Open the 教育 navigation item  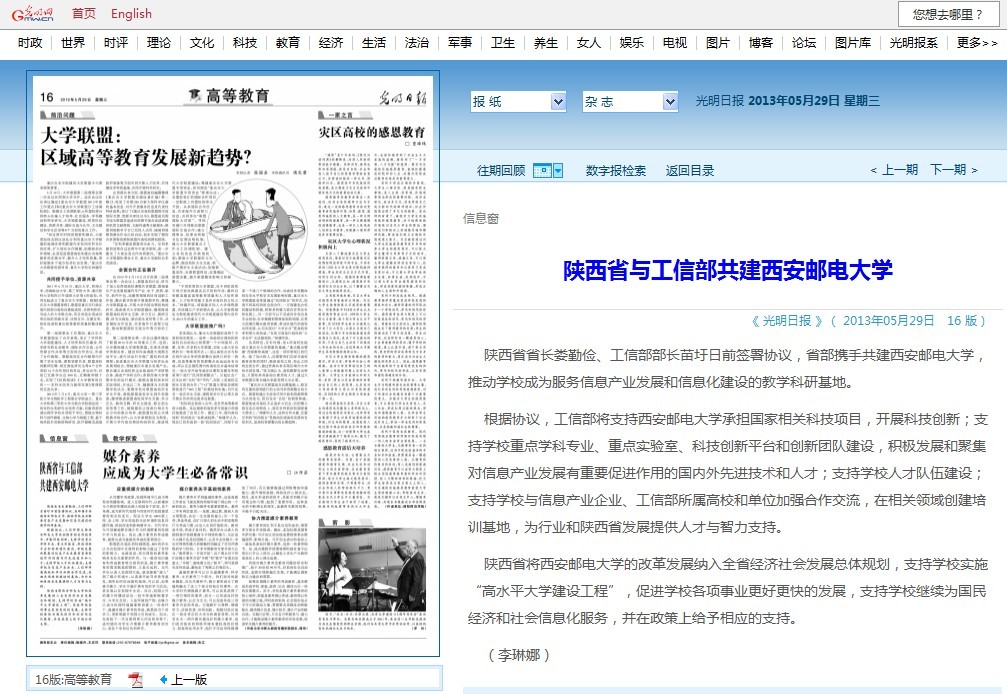tap(288, 43)
